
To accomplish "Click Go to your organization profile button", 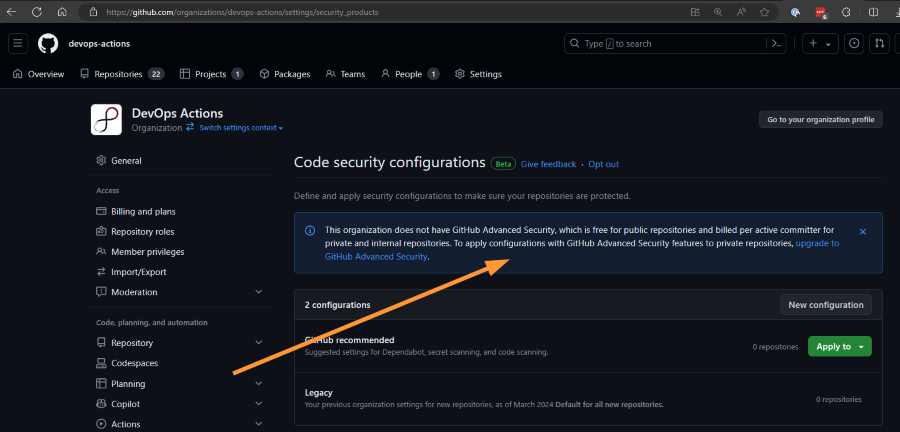I will click(x=821, y=119).
